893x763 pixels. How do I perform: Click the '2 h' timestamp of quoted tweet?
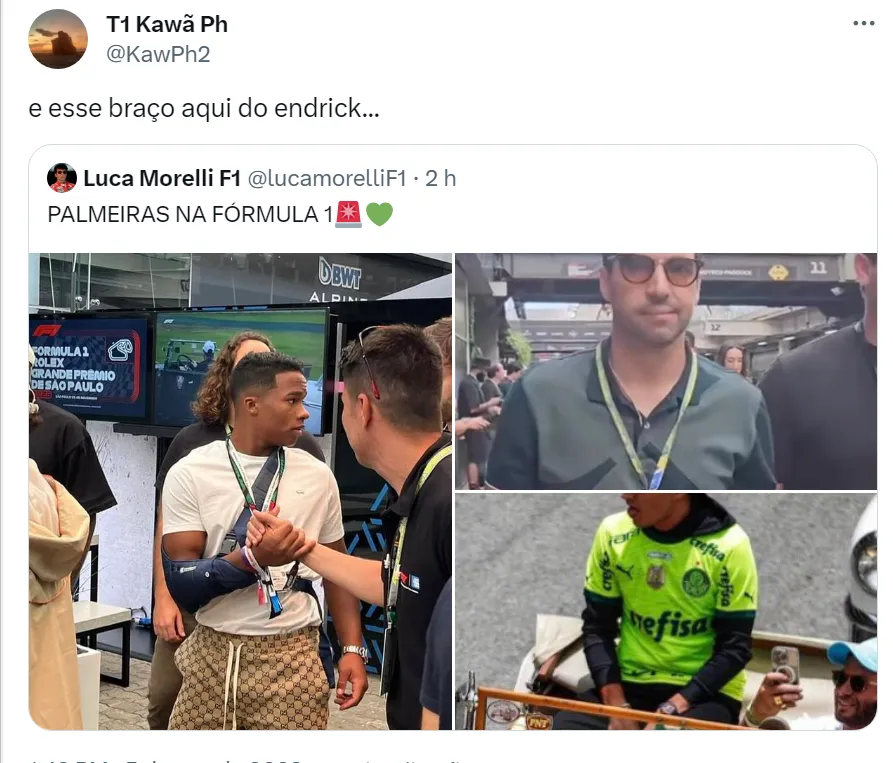pyautogui.click(x=441, y=178)
